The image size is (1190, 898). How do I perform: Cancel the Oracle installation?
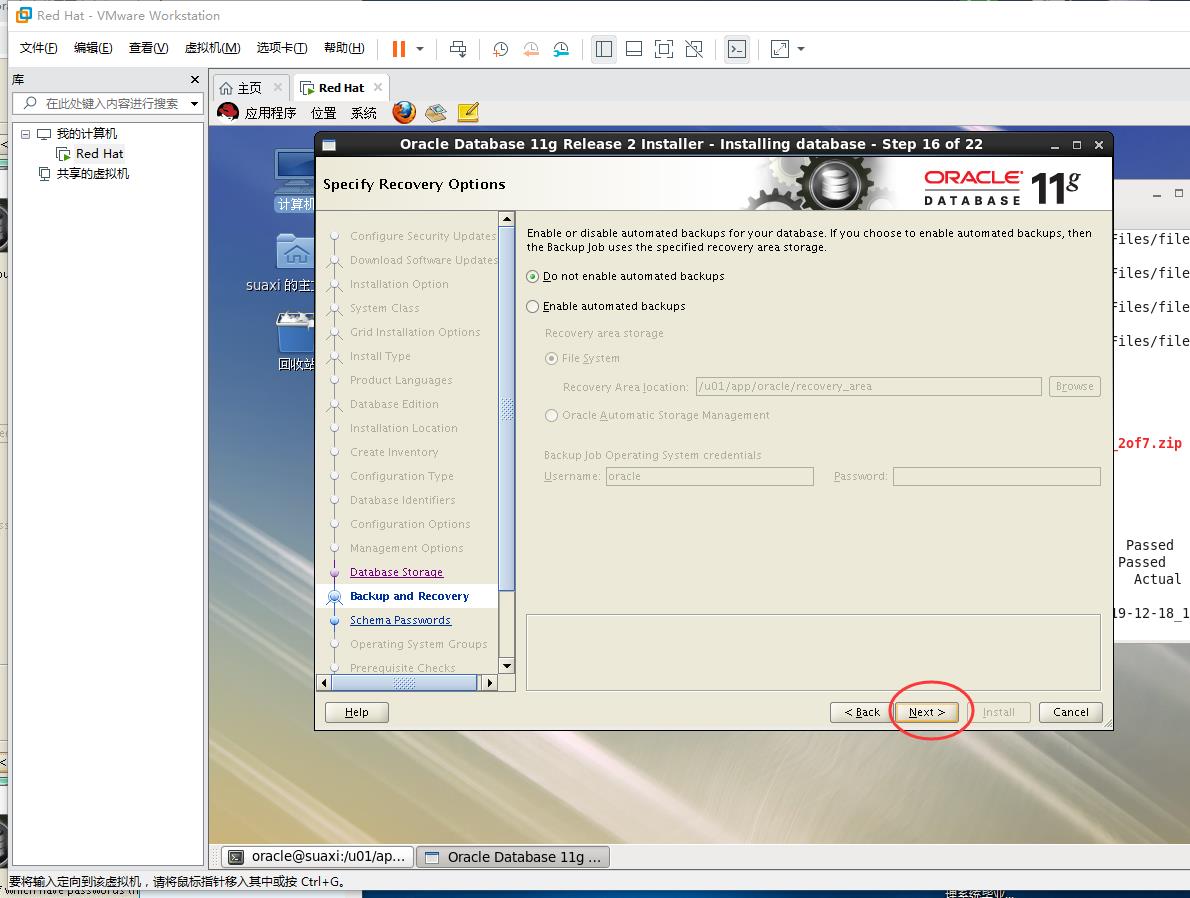[x=1070, y=712]
